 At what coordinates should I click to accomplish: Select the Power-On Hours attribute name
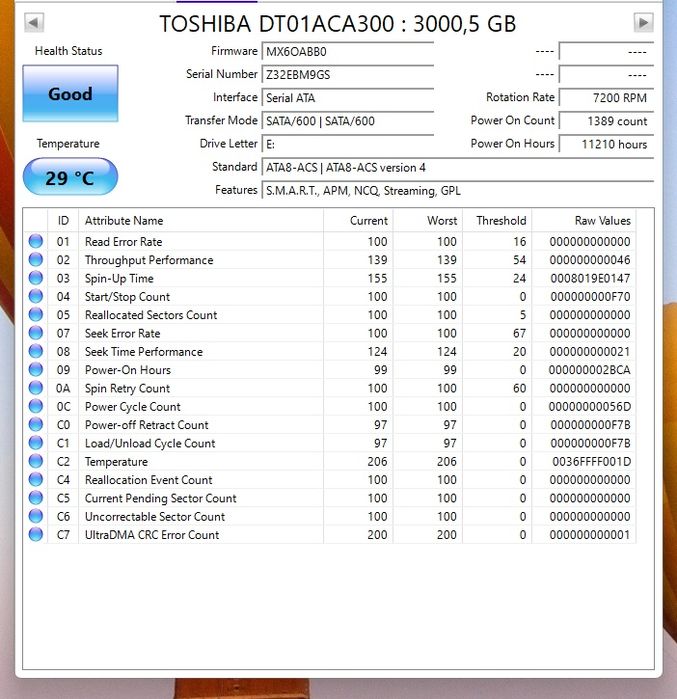point(127,370)
